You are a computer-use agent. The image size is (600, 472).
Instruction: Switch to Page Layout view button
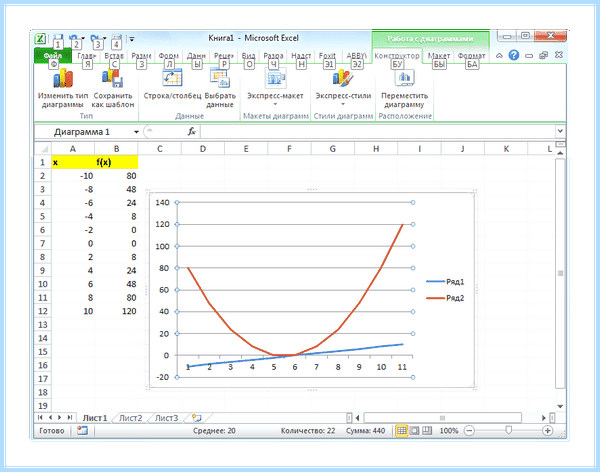coord(414,431)
